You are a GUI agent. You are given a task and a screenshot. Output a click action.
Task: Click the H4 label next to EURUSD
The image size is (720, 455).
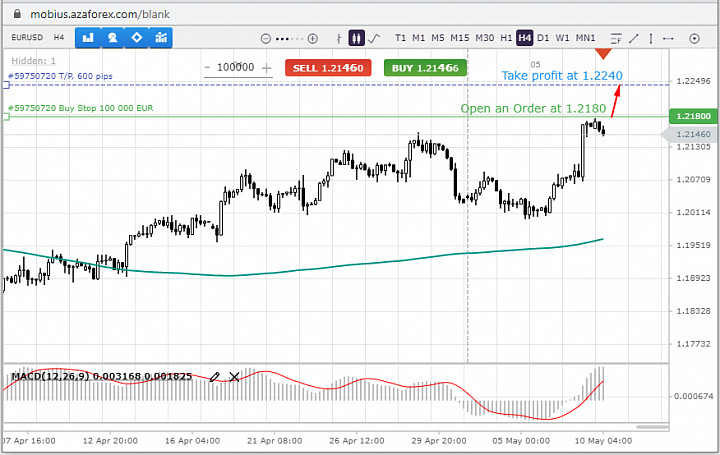pos(59,38)
